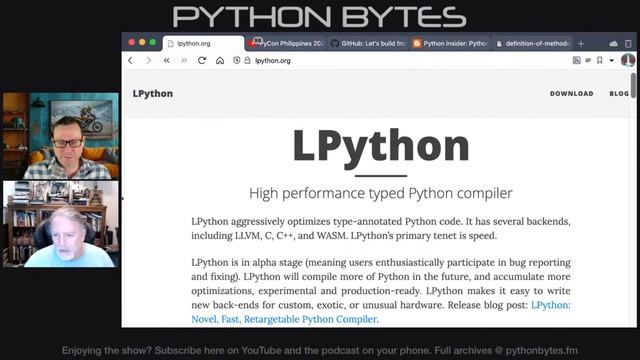Screen dimensions: 640x360
Task: Switch to the GitHub: Let's build tab
Action: click(x=368, y=43)
